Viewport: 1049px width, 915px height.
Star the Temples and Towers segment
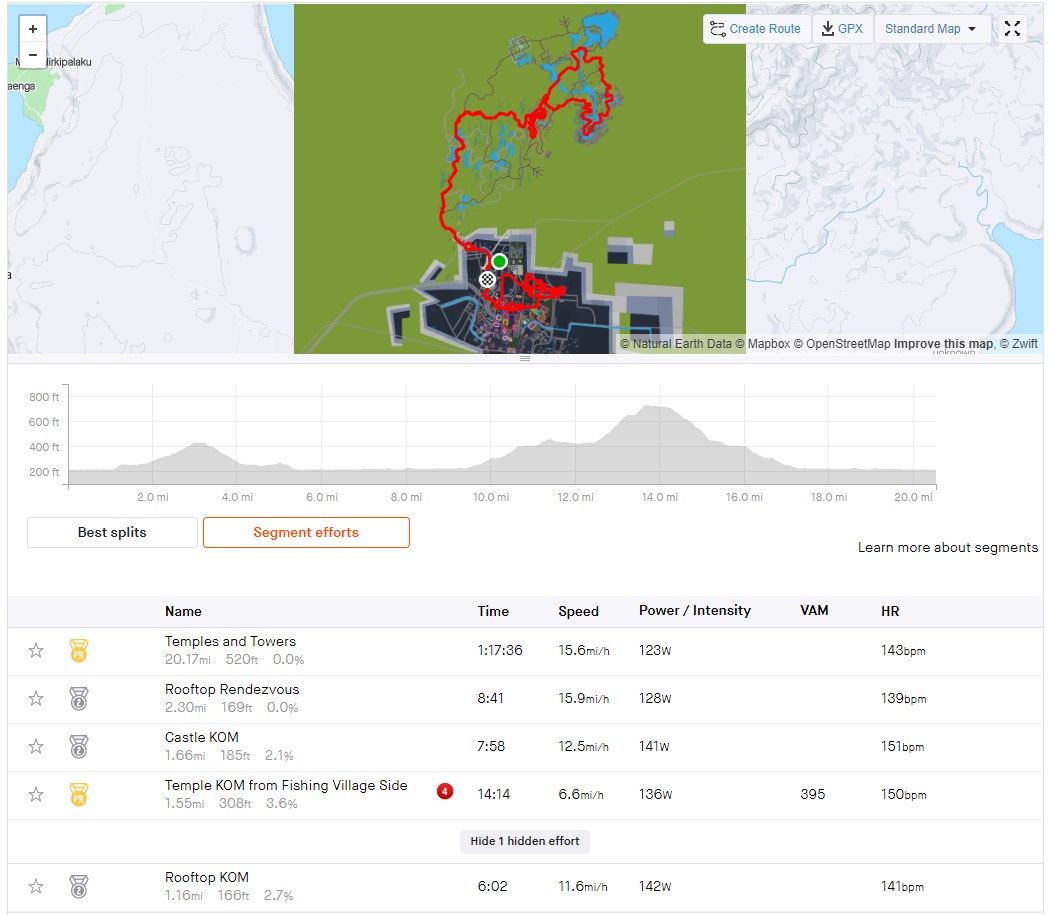pos(36,650)
